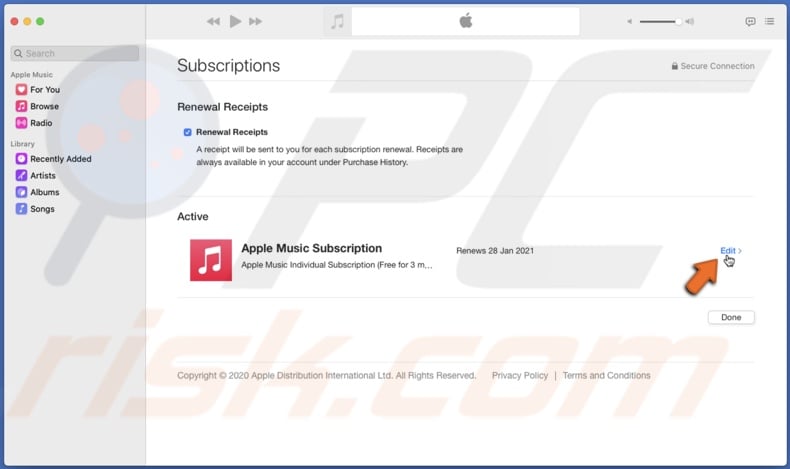
Task: Click the Artists microphone icon
Action: click(x=21, y=176)
